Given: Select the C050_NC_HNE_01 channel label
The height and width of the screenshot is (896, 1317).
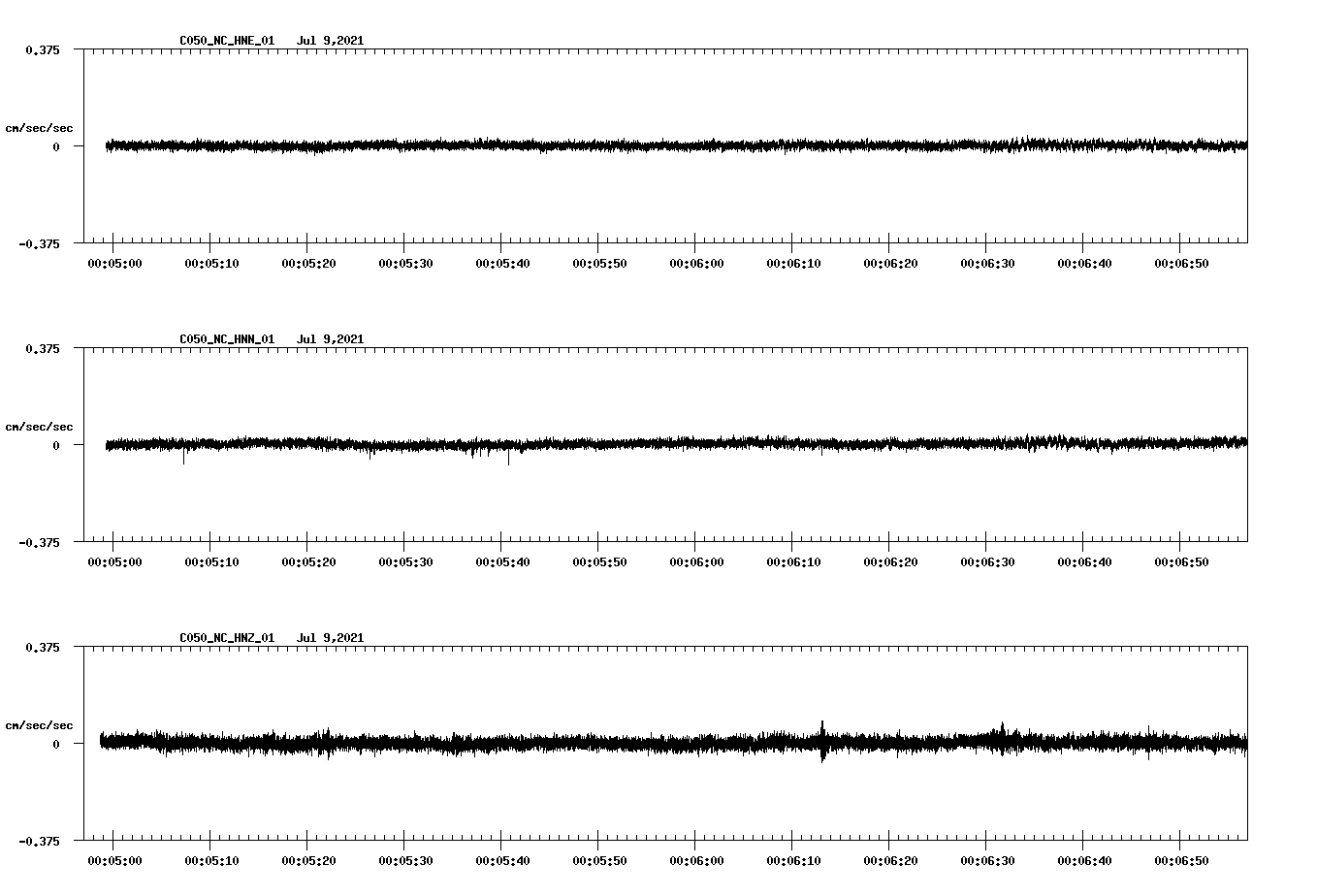Looking at the screenshot, I should (x=225, y=41).
